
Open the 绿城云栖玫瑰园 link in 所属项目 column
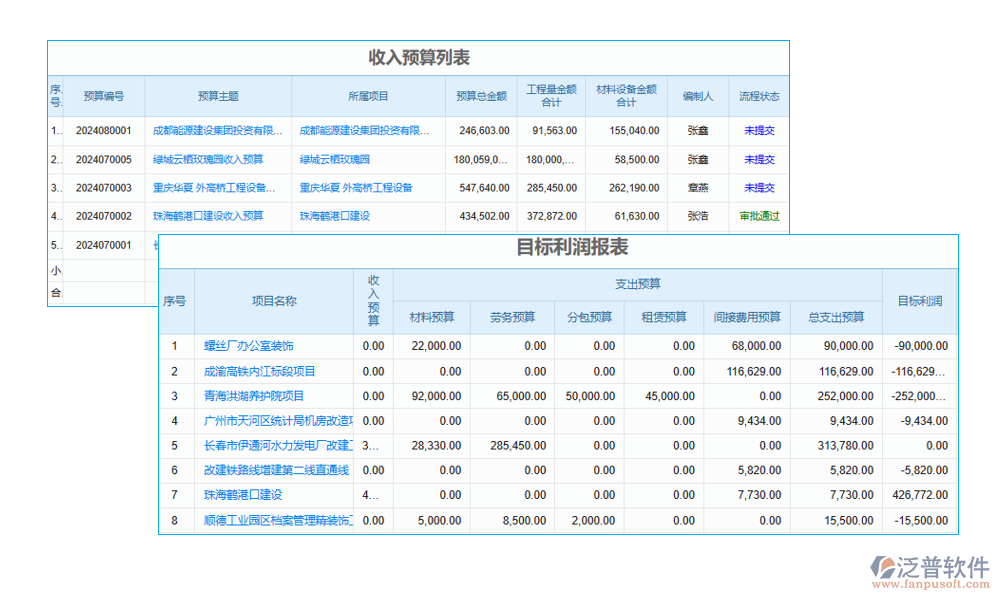point(335,159)
